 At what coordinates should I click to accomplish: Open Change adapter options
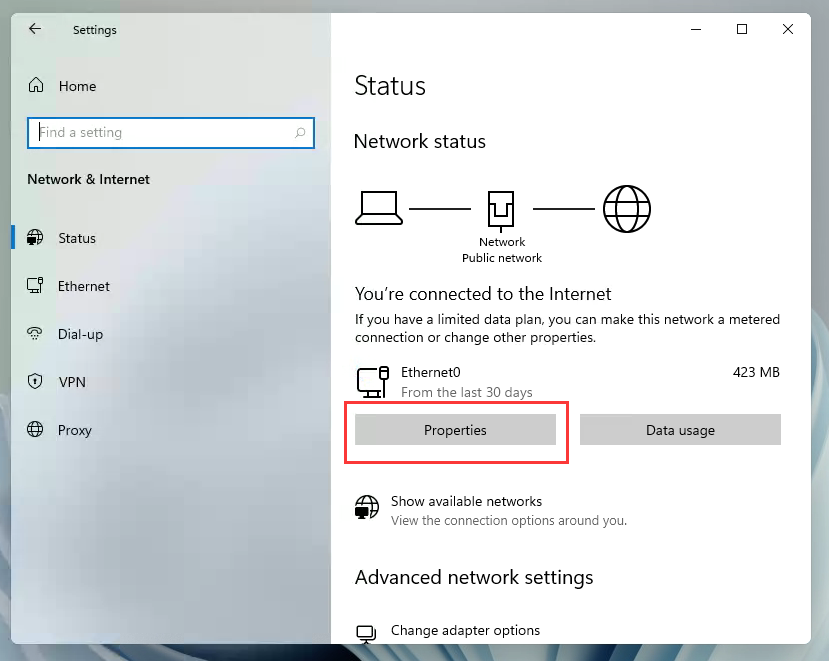tap(467, 630)
